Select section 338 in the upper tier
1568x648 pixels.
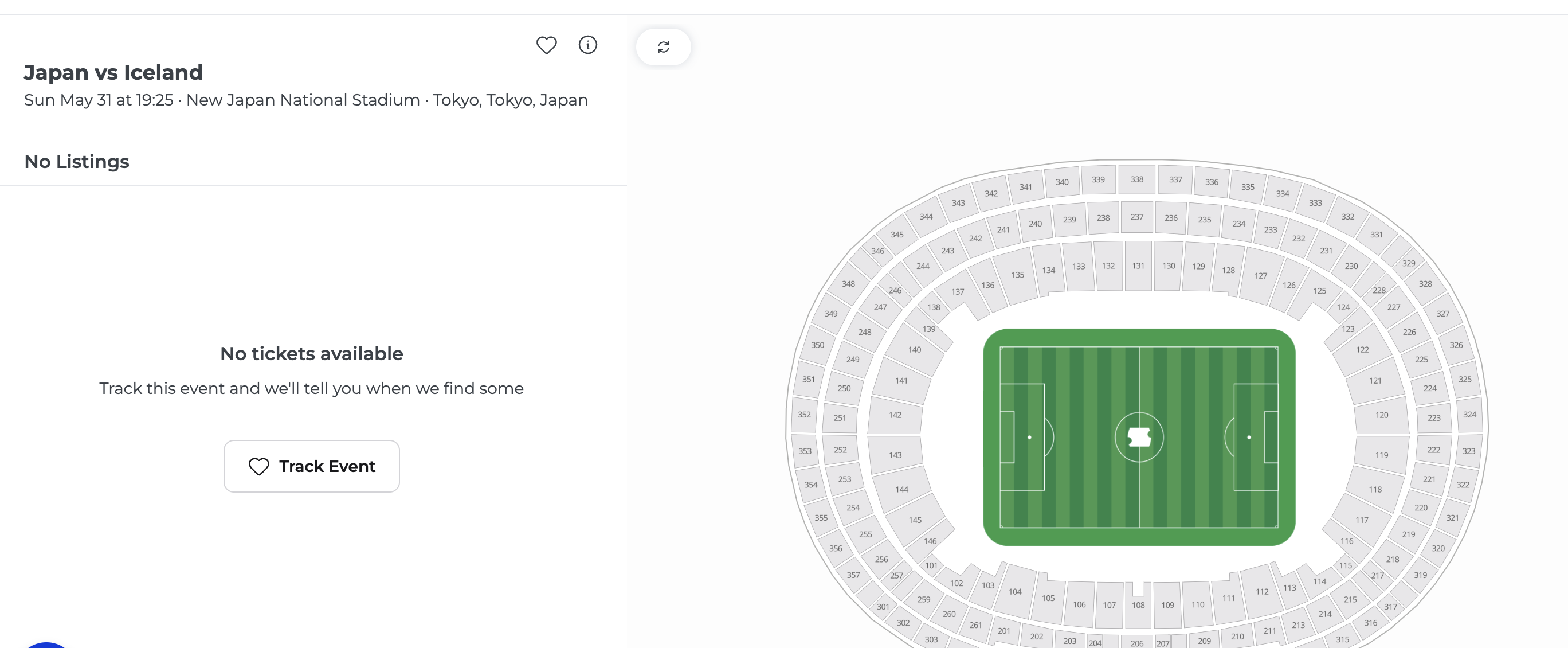[x=1136, y=179]
